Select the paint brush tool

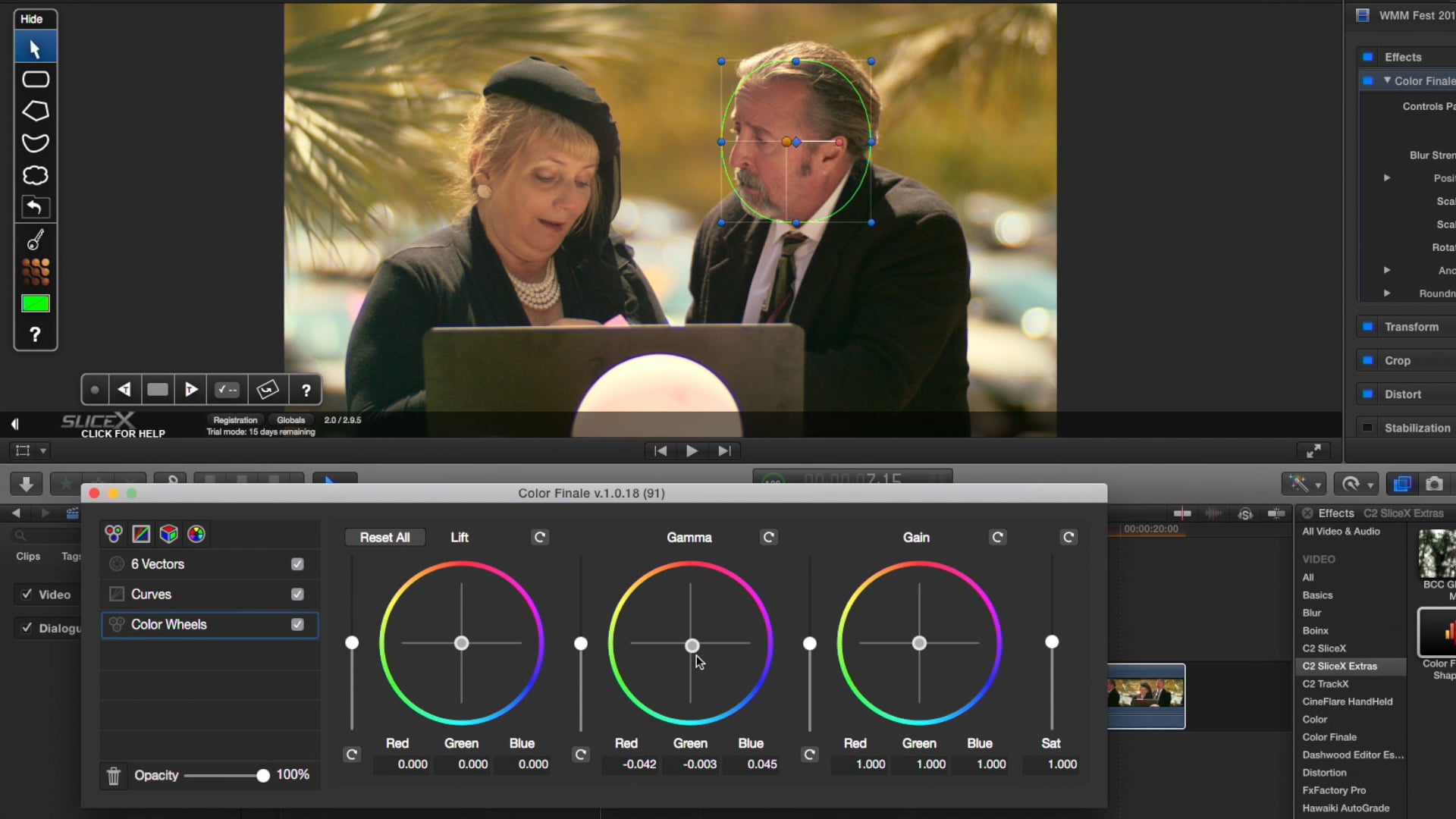35,240
